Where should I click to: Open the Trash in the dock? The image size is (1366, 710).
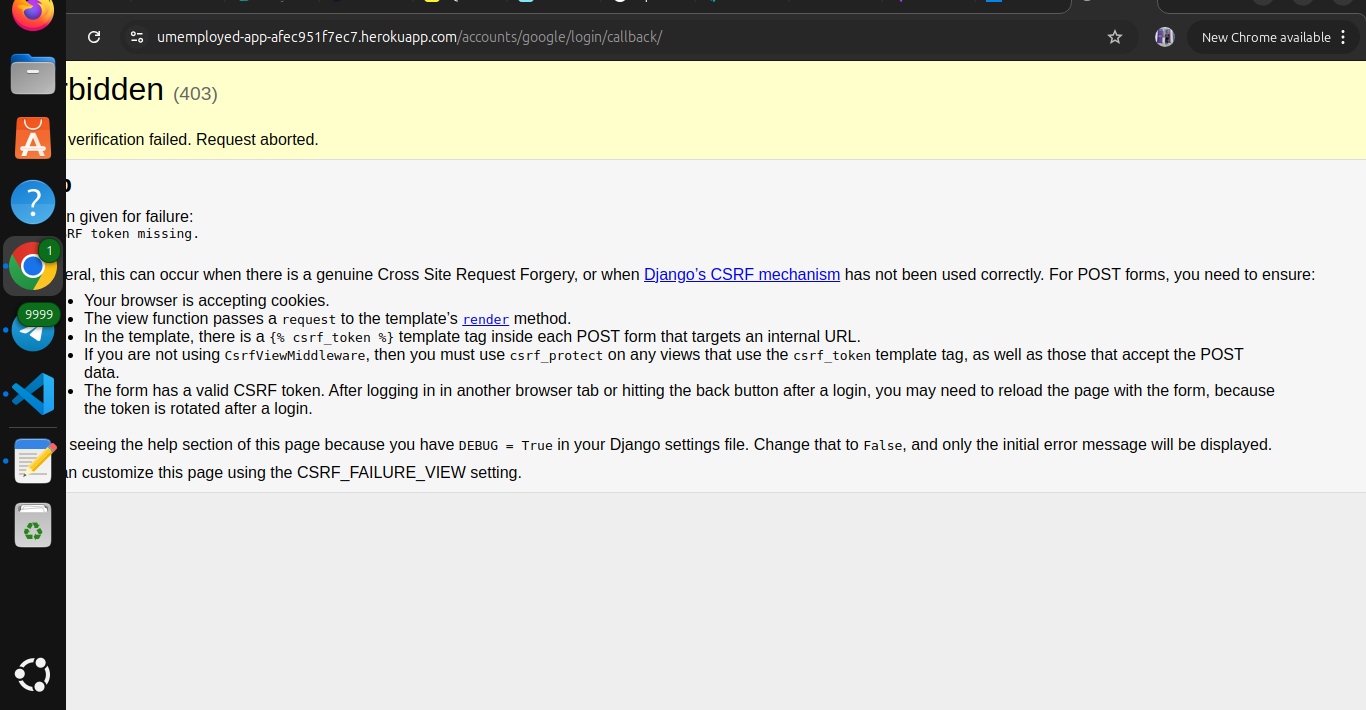tap(33, 525)
